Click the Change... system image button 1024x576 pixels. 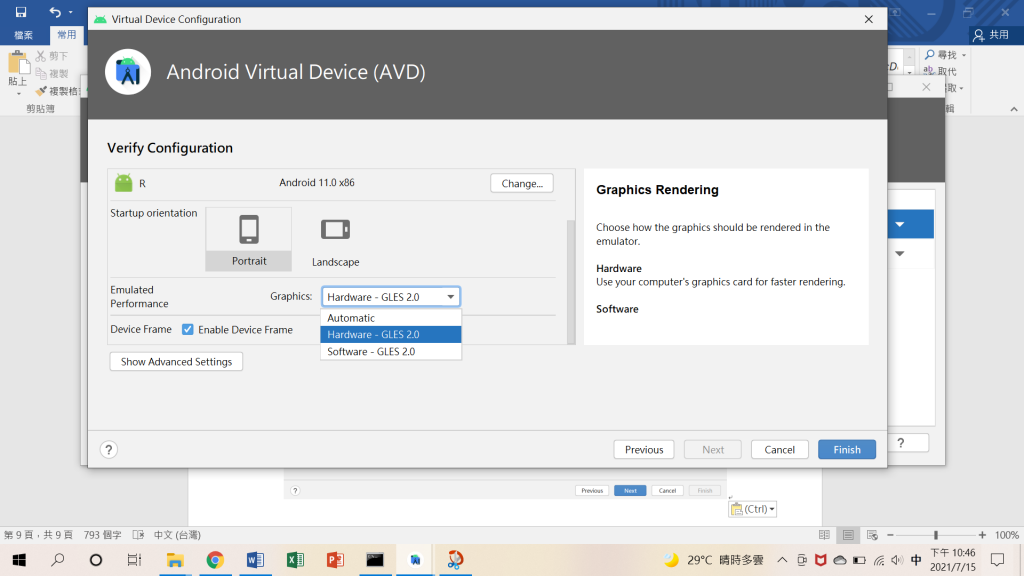(x=522, y=184)
